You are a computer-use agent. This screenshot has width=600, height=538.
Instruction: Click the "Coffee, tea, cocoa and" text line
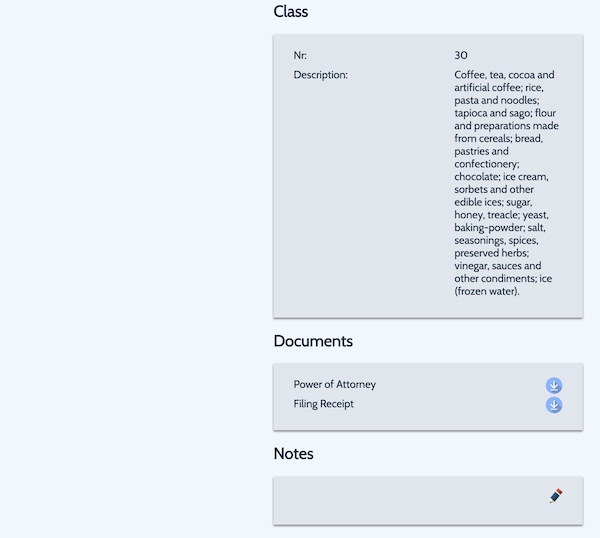click(x=504, y=75)
